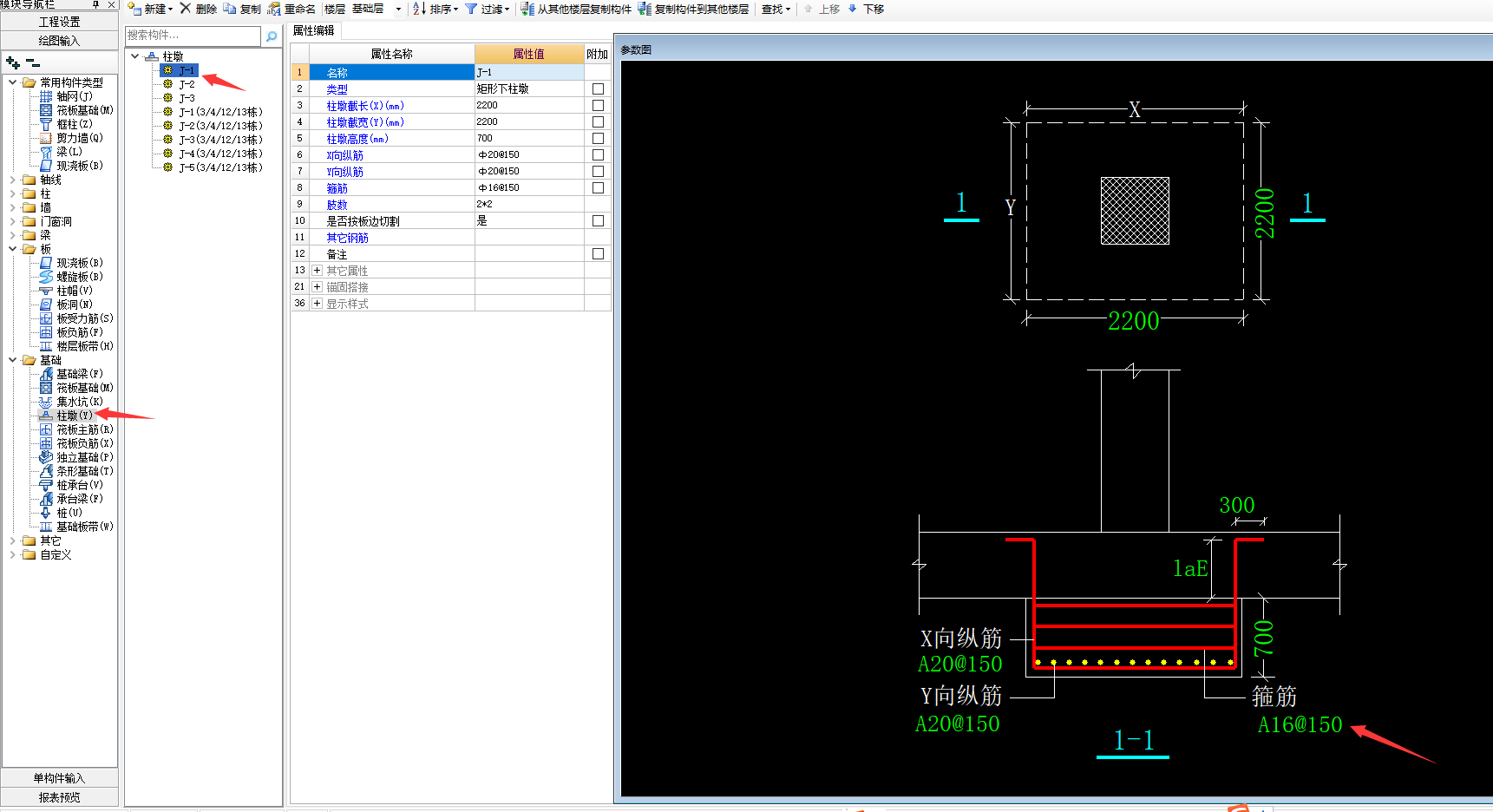Pin the 模块导航栏 panel

(x=96, y=4)
